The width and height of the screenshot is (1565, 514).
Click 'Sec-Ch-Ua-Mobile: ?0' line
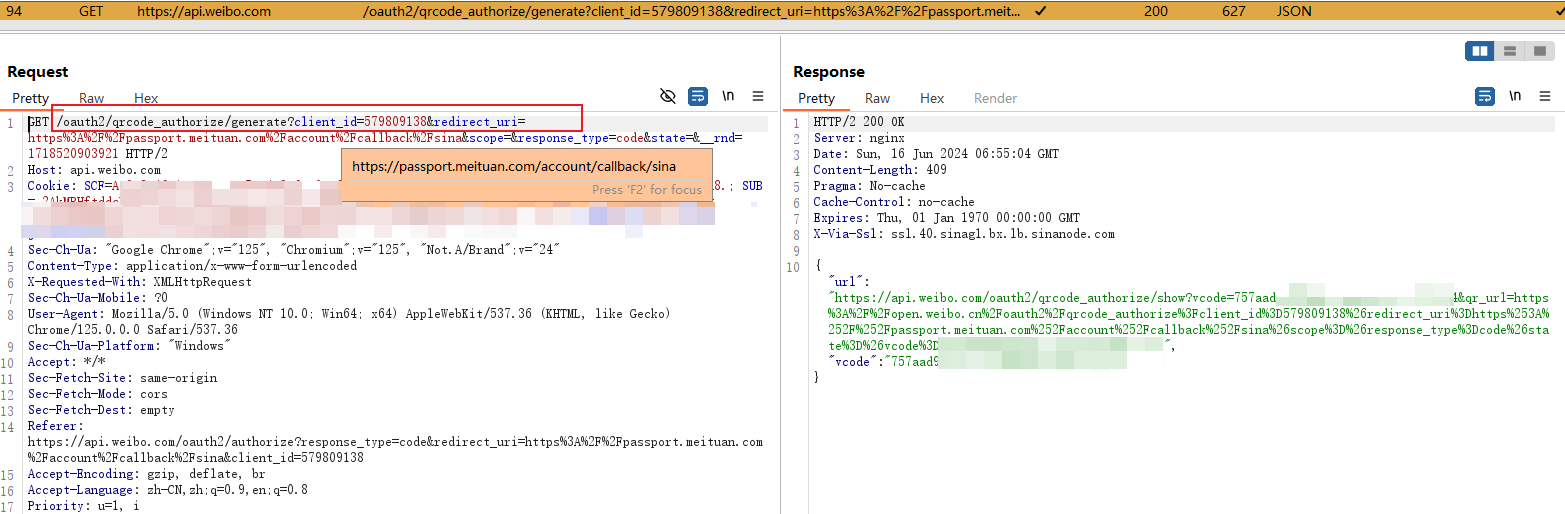[98, 298]
